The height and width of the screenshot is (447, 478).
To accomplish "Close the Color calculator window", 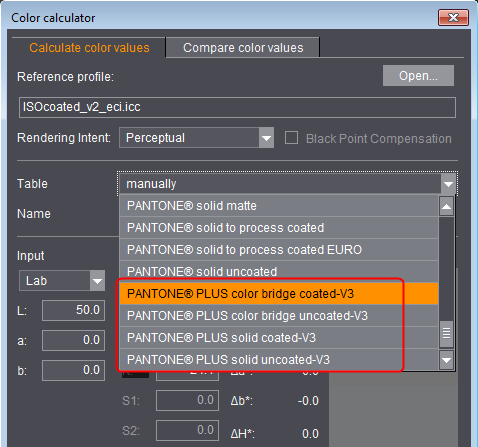I will [x=453, y=17].
